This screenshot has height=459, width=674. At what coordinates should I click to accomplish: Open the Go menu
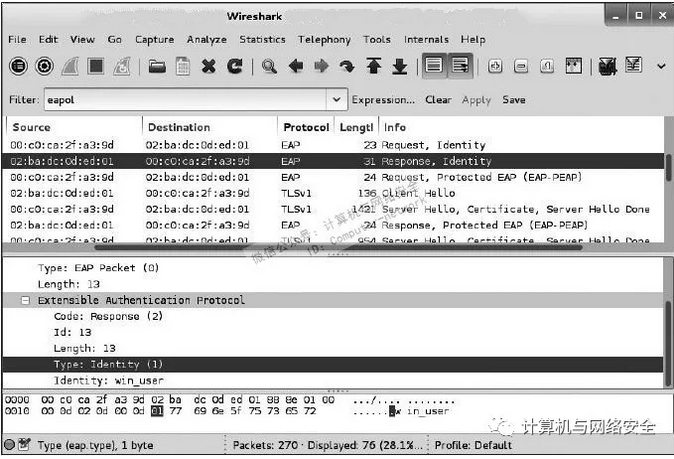coord(114,40)
